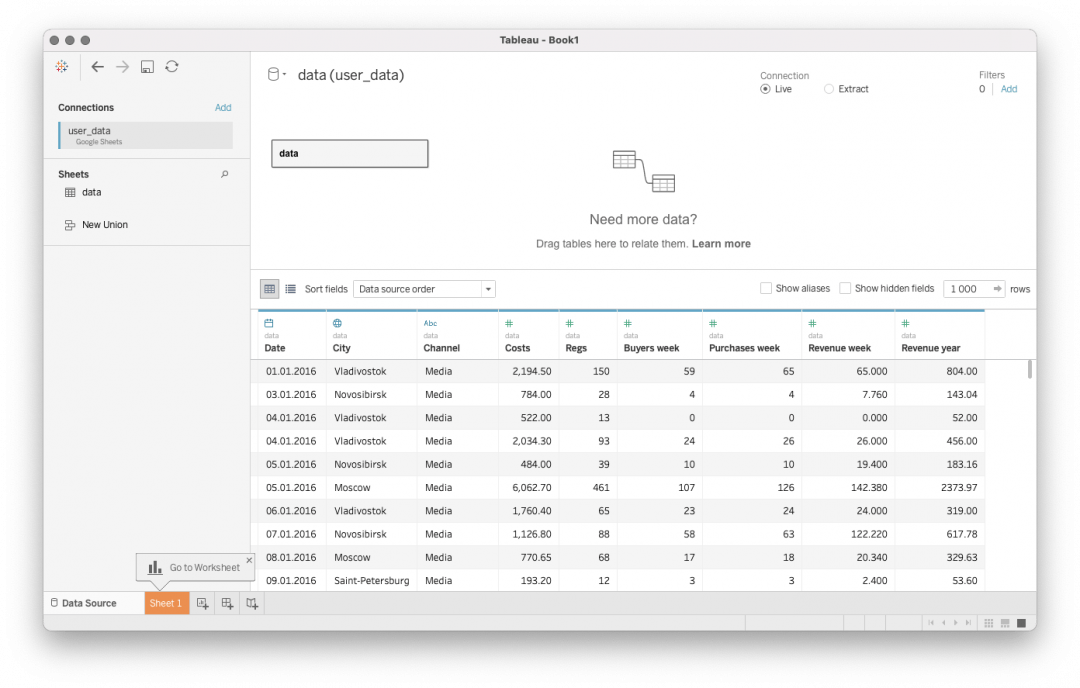Select the Live connection radio button
The height and width of the screenshot is (688, 1080).
(766, 89)
